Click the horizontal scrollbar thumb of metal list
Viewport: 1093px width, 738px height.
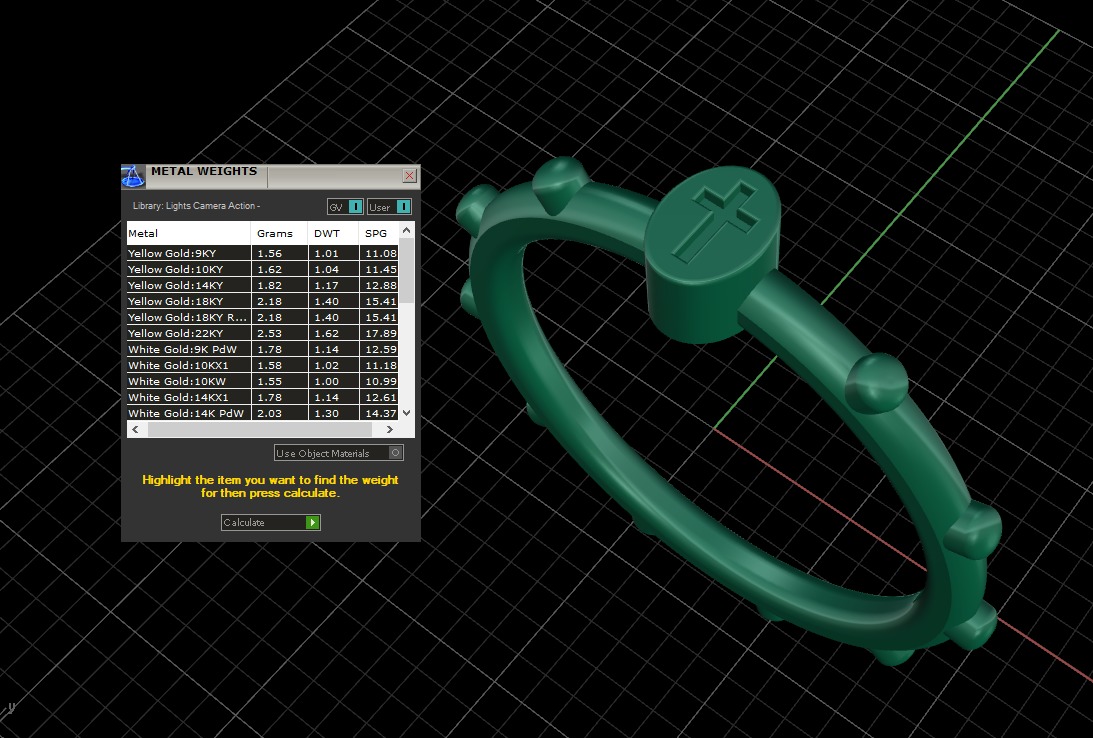tap(259, 429)
